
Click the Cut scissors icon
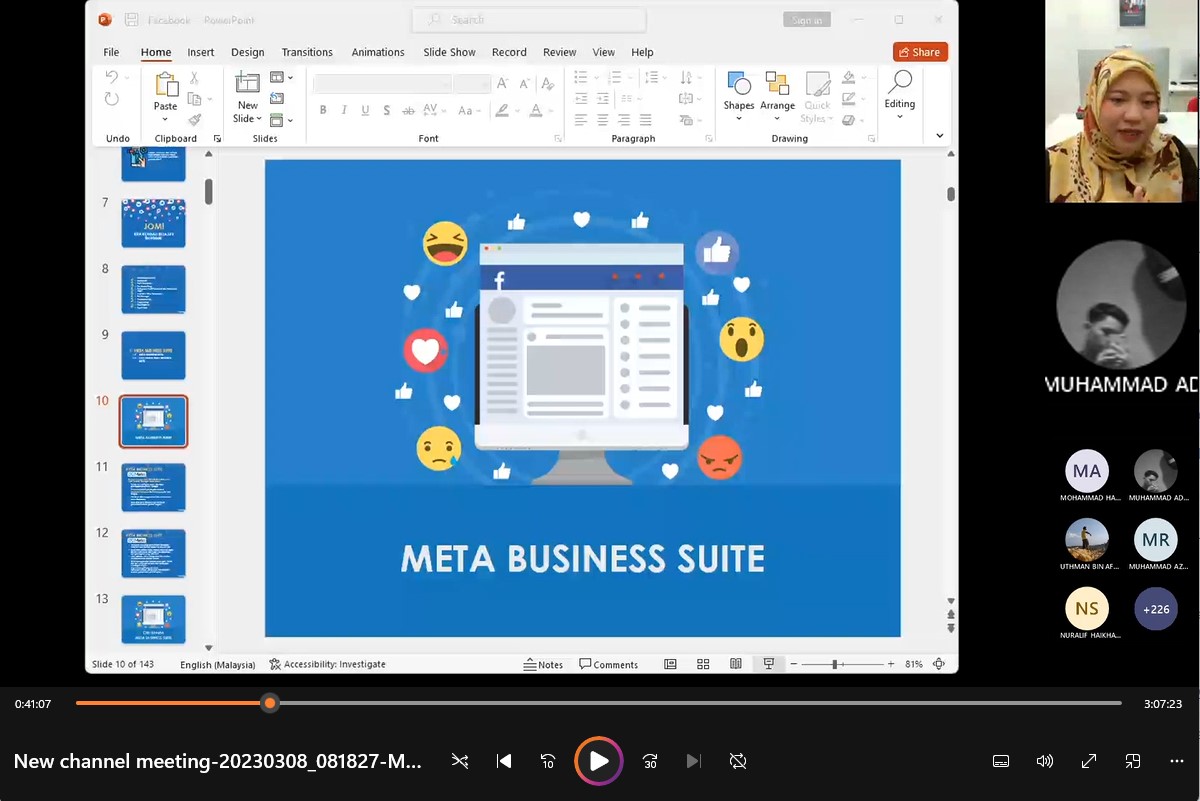coord(194,78)
